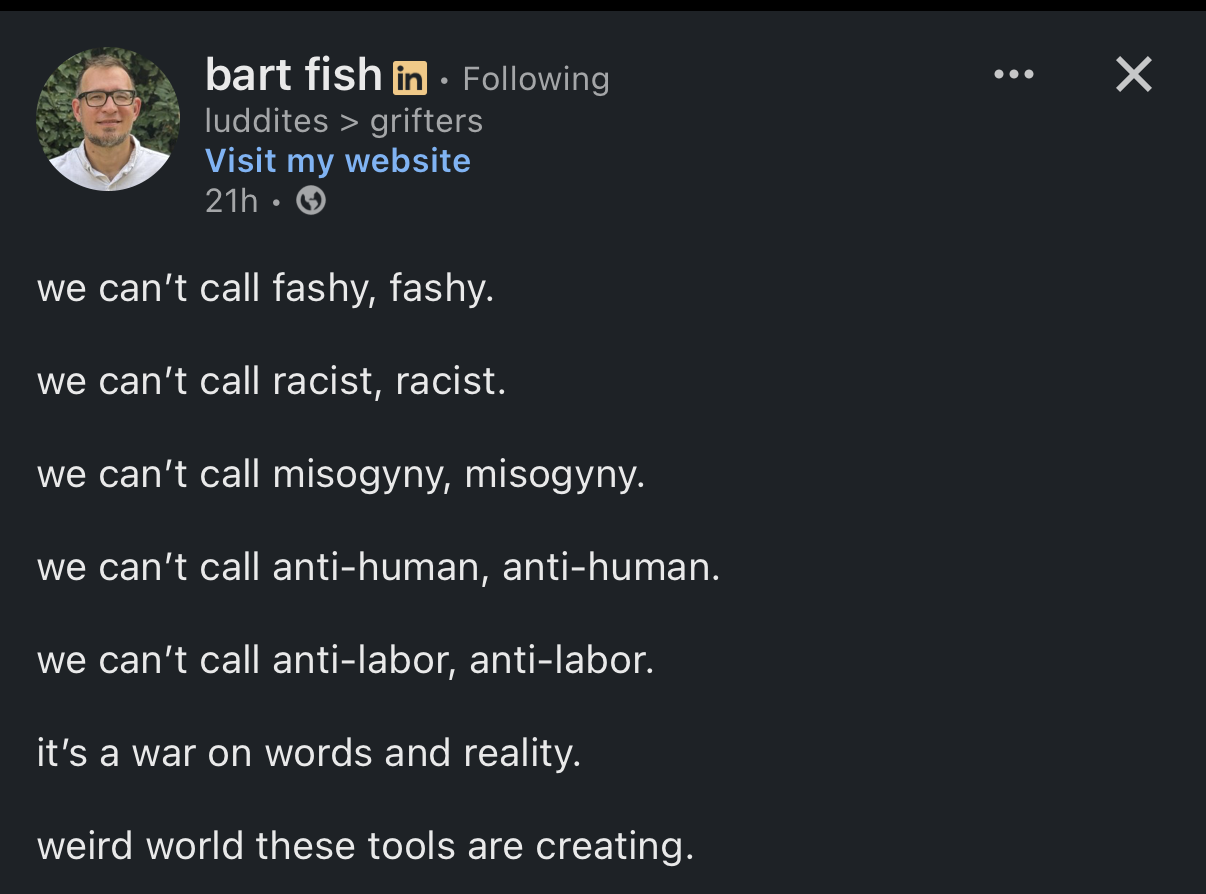The image size is (1206, 894).
Task: Close the post with the X icon
Action: (x=1133, y=75)
